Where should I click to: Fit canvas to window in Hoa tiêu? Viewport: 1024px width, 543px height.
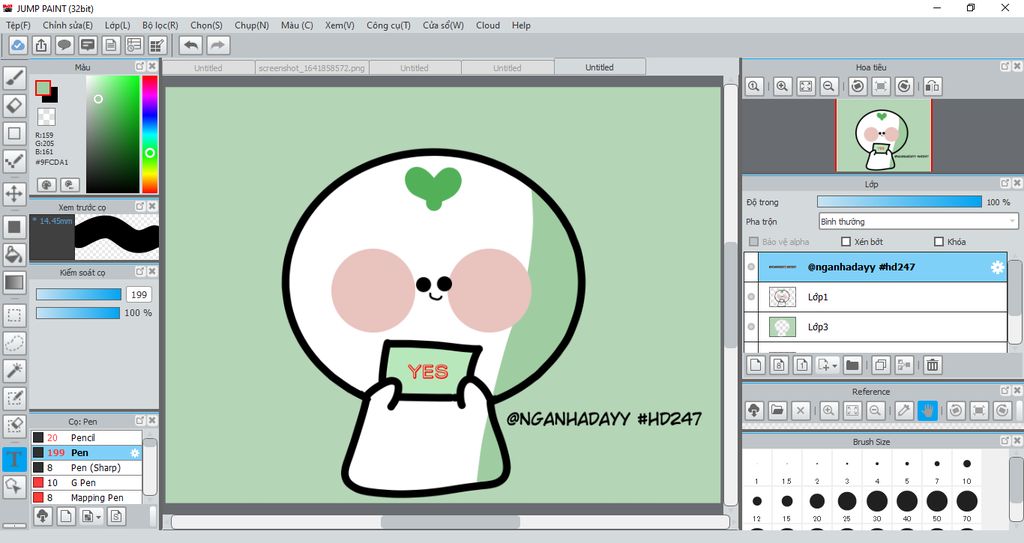(806, 86)
